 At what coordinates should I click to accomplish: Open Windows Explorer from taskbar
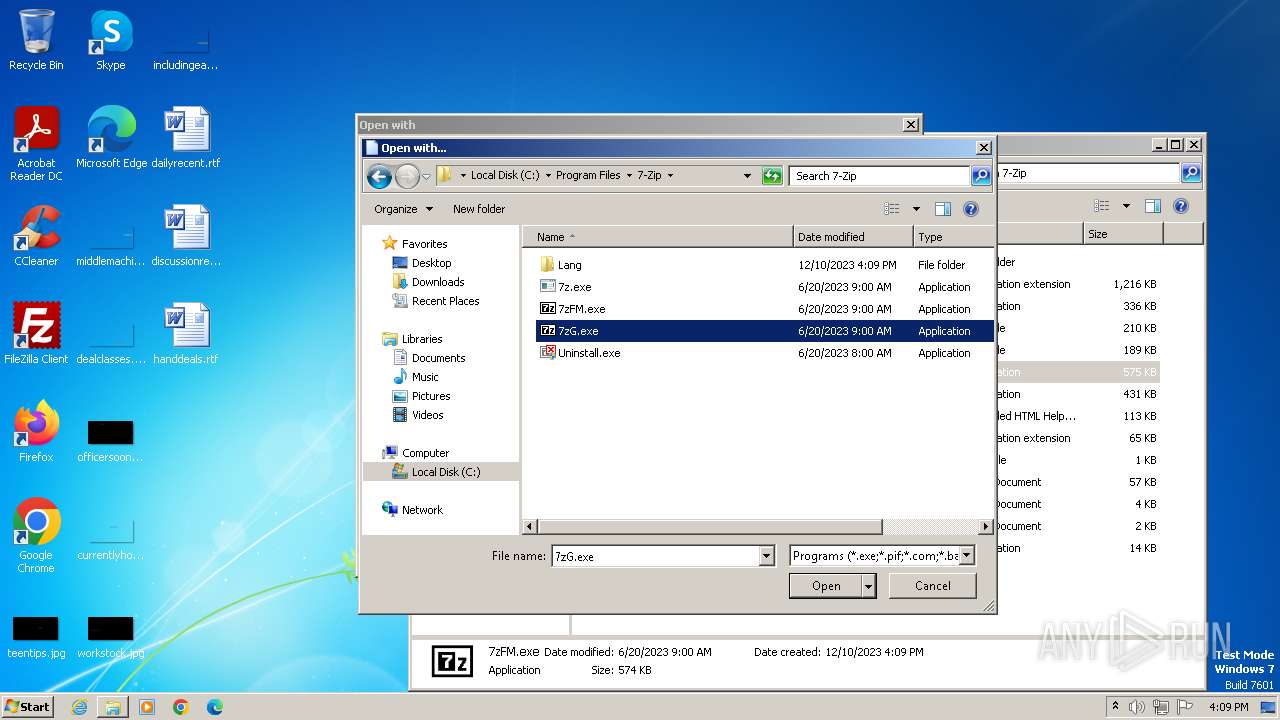pyautogui.click(x=113, y=707)
